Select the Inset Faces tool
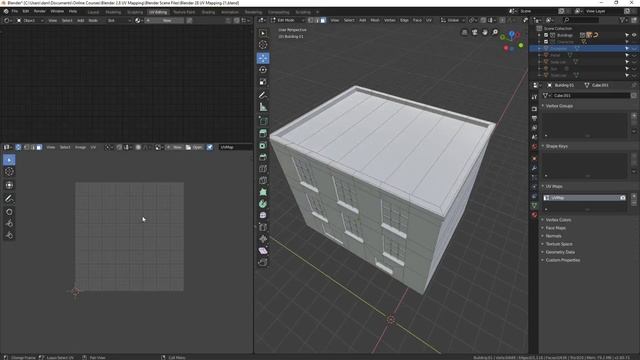Image resolution: width=640 pixels, height=360 pixels. click(263, 145)
